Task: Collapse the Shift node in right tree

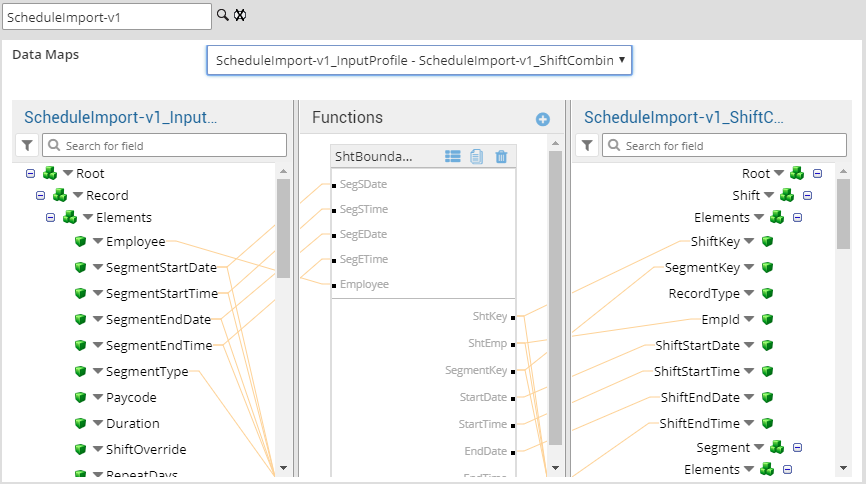Action: (807, 196)
